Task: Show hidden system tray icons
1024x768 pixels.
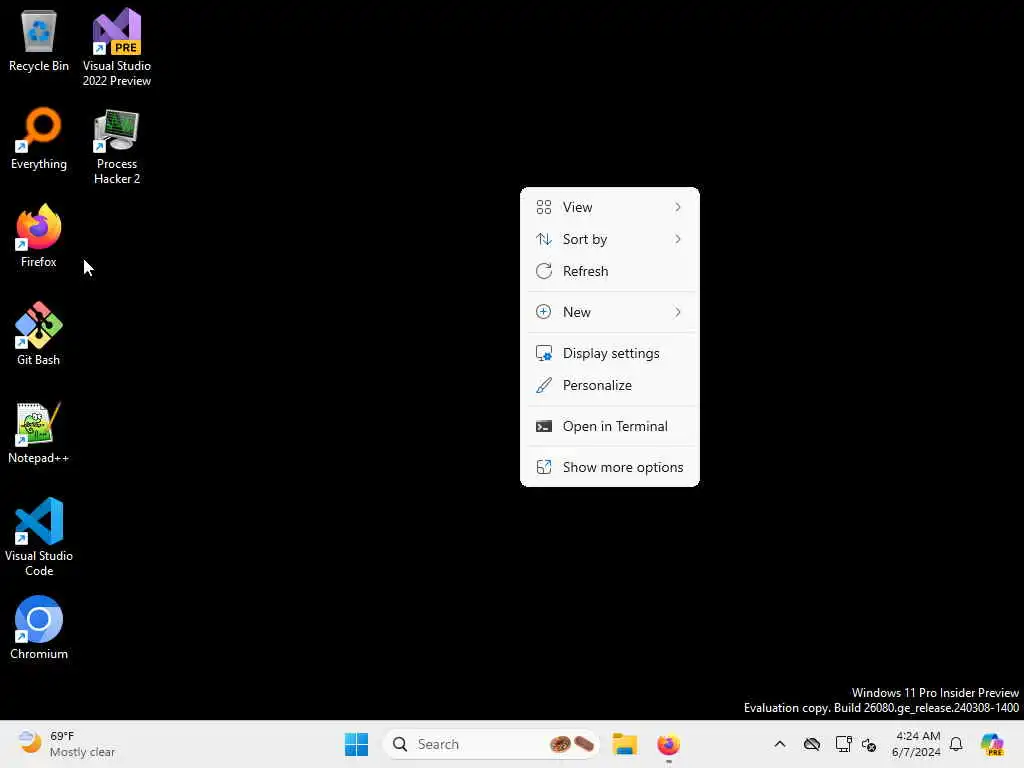Action: (x=780, y=744)
